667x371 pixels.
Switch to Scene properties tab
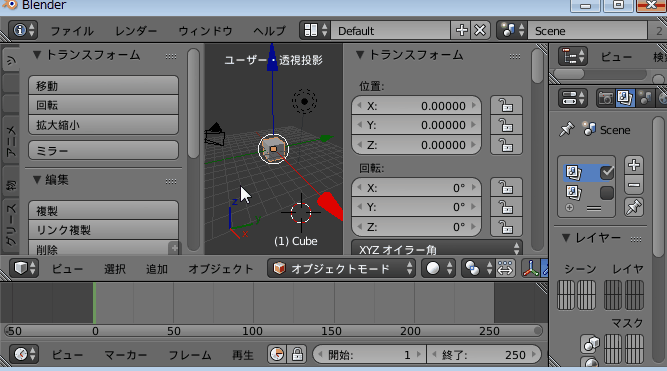[x=644, y=98]
